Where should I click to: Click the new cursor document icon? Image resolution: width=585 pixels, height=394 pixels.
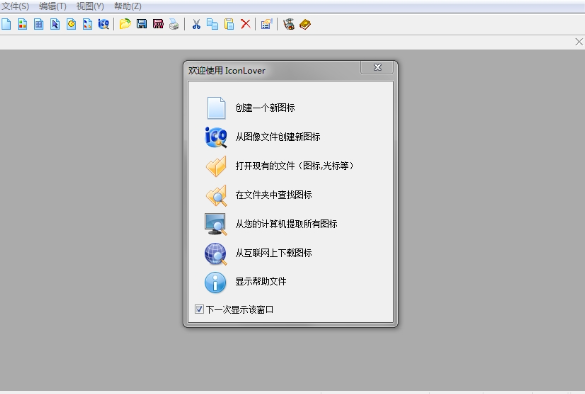pyautogui.click(x=55, y=24)
